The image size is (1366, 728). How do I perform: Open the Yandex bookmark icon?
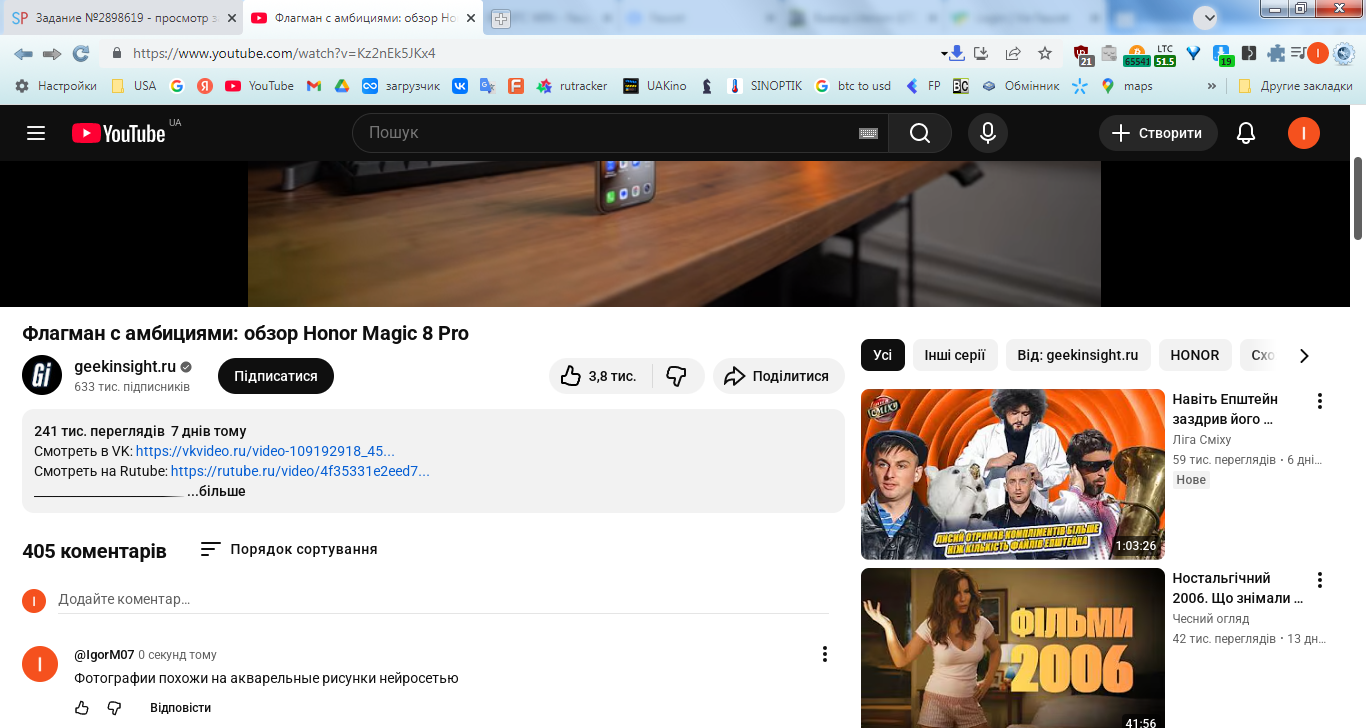coord(205,86)
